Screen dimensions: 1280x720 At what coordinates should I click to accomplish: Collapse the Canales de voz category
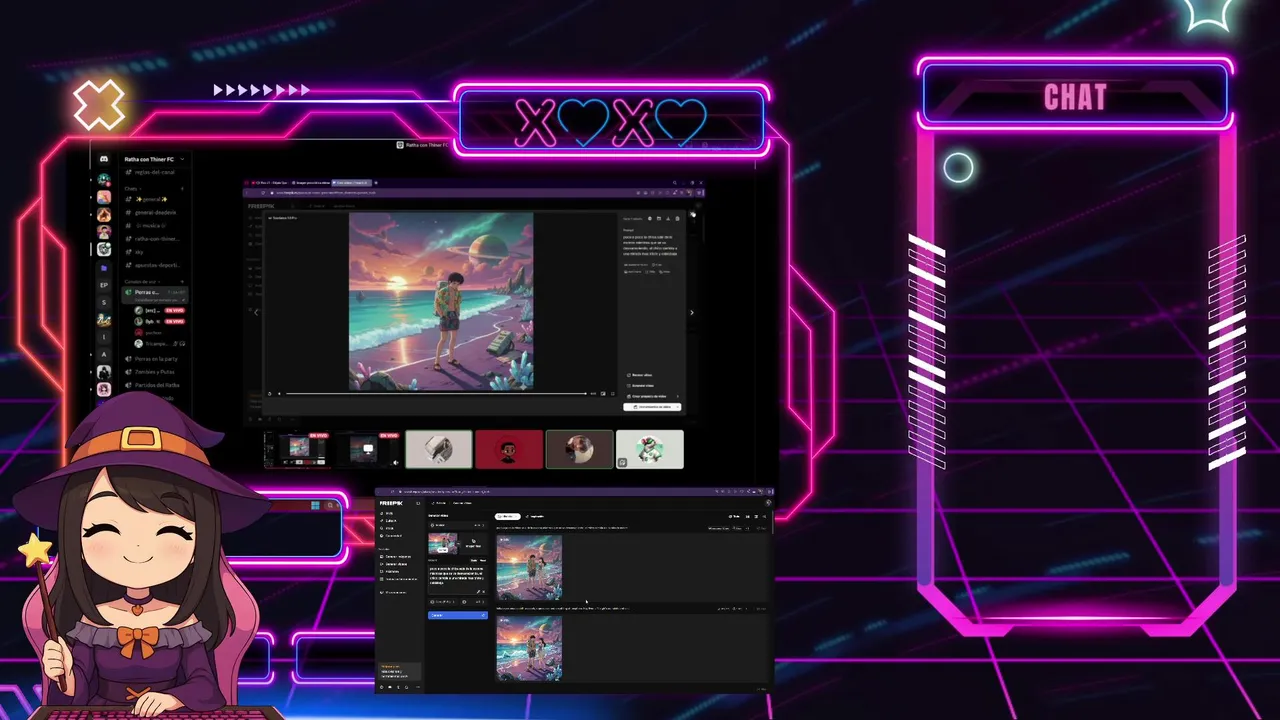tap(143, 282)
